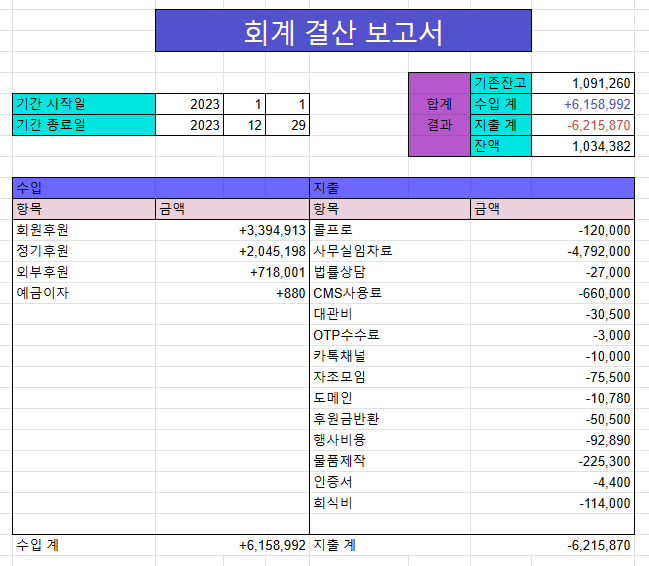Viewport: 649px width, 566px height.
Task: Select the amount -225,300
Action: tap(552, 461)
